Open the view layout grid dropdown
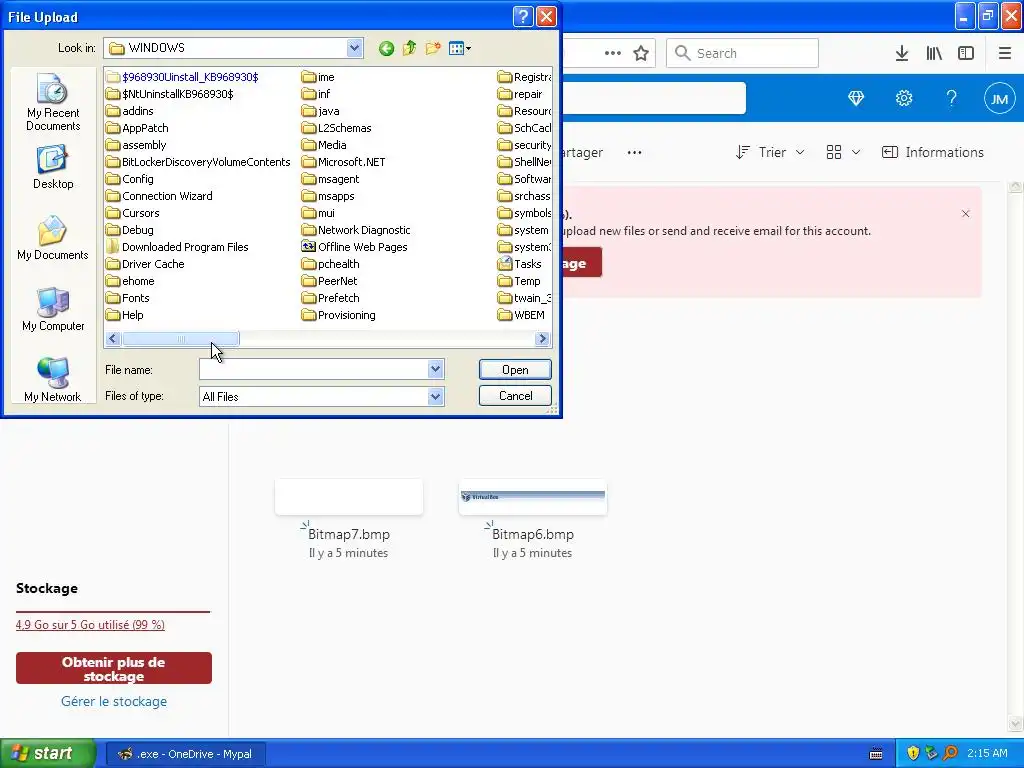 [842, 153]
